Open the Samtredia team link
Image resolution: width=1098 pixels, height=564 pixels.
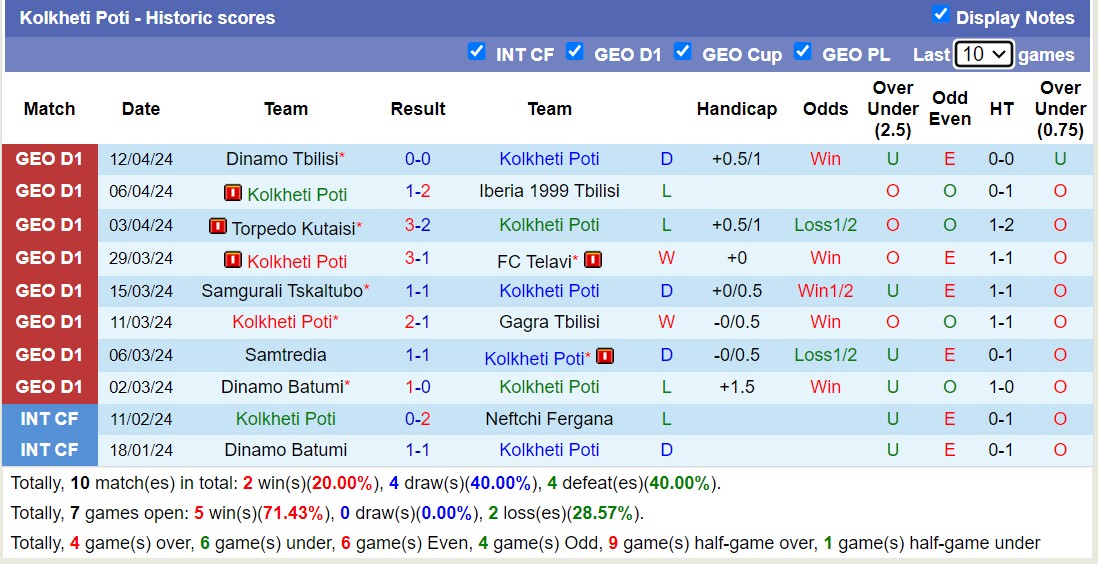point(285,355)
